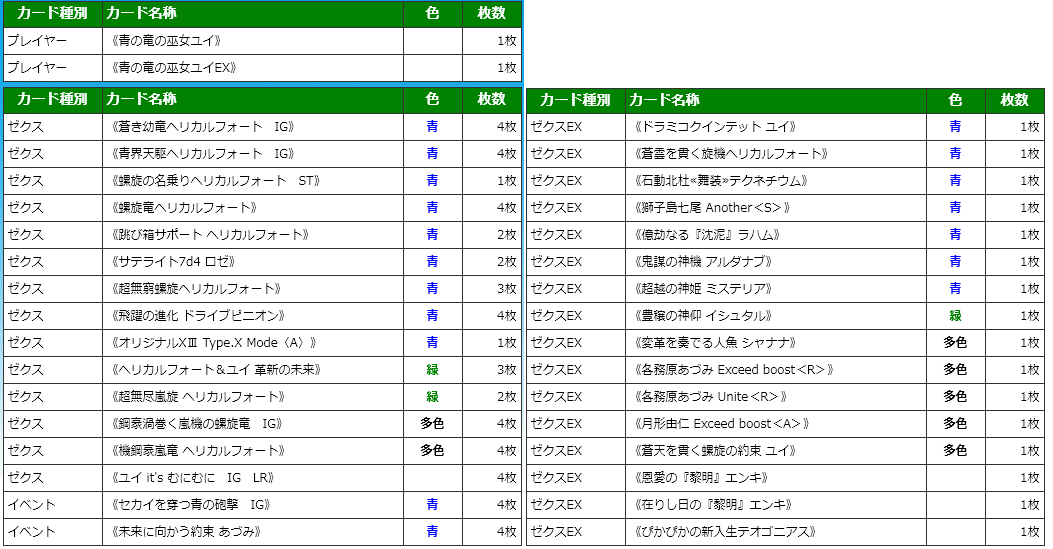Viewport: 1053px width, 549px height.
Task: Select 《蒼雲を貫く旋機ヘリカルフォート》 card name
Action: (x=731, y=154)
